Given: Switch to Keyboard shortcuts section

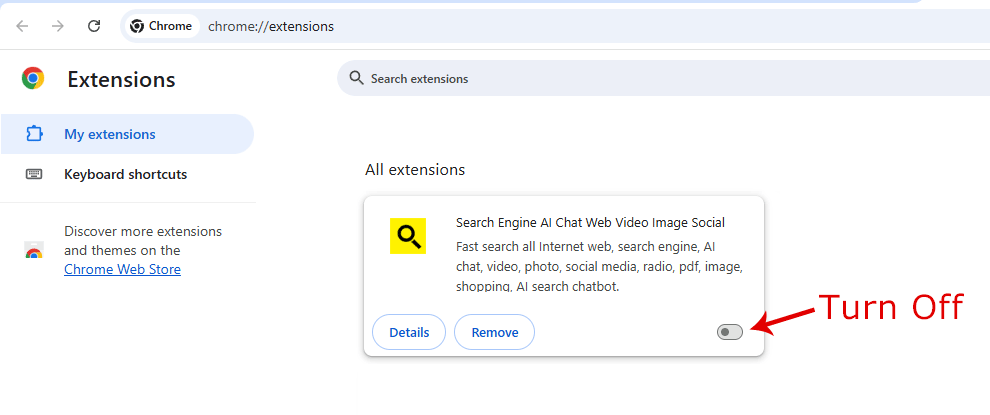Looking at the screenshot, I should point(125,174).
